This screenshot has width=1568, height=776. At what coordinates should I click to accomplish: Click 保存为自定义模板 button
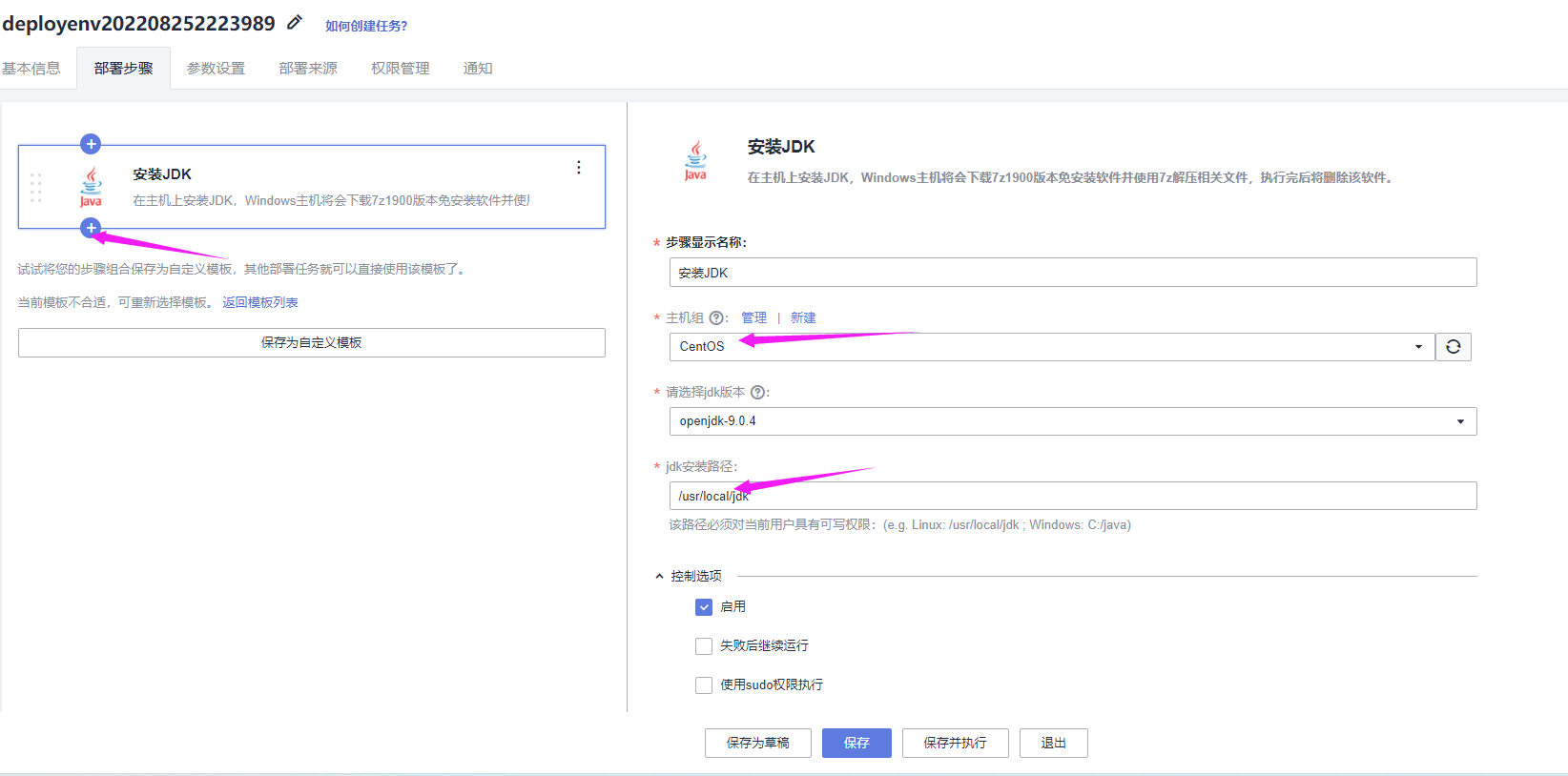click(312, 343)
